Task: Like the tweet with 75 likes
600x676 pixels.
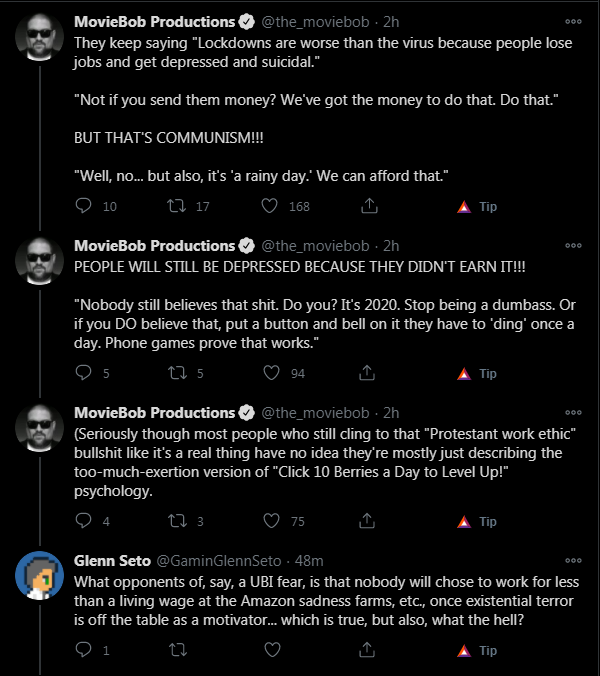Action: click(272, 520)
